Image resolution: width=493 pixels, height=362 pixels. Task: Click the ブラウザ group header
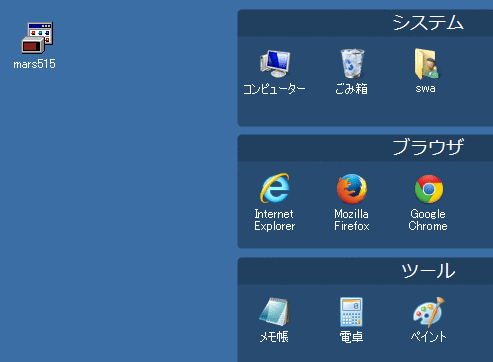pos(365,148)
